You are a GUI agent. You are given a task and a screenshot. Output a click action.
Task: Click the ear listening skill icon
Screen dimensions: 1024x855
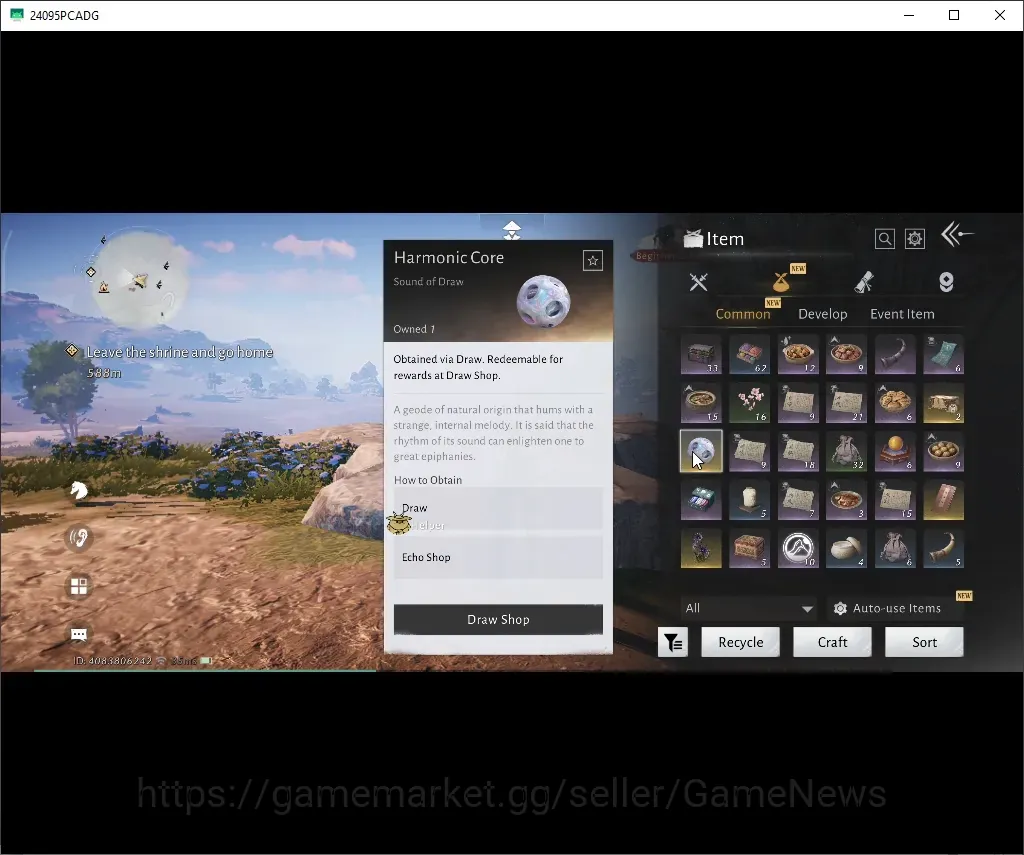[x=79, y=538]
